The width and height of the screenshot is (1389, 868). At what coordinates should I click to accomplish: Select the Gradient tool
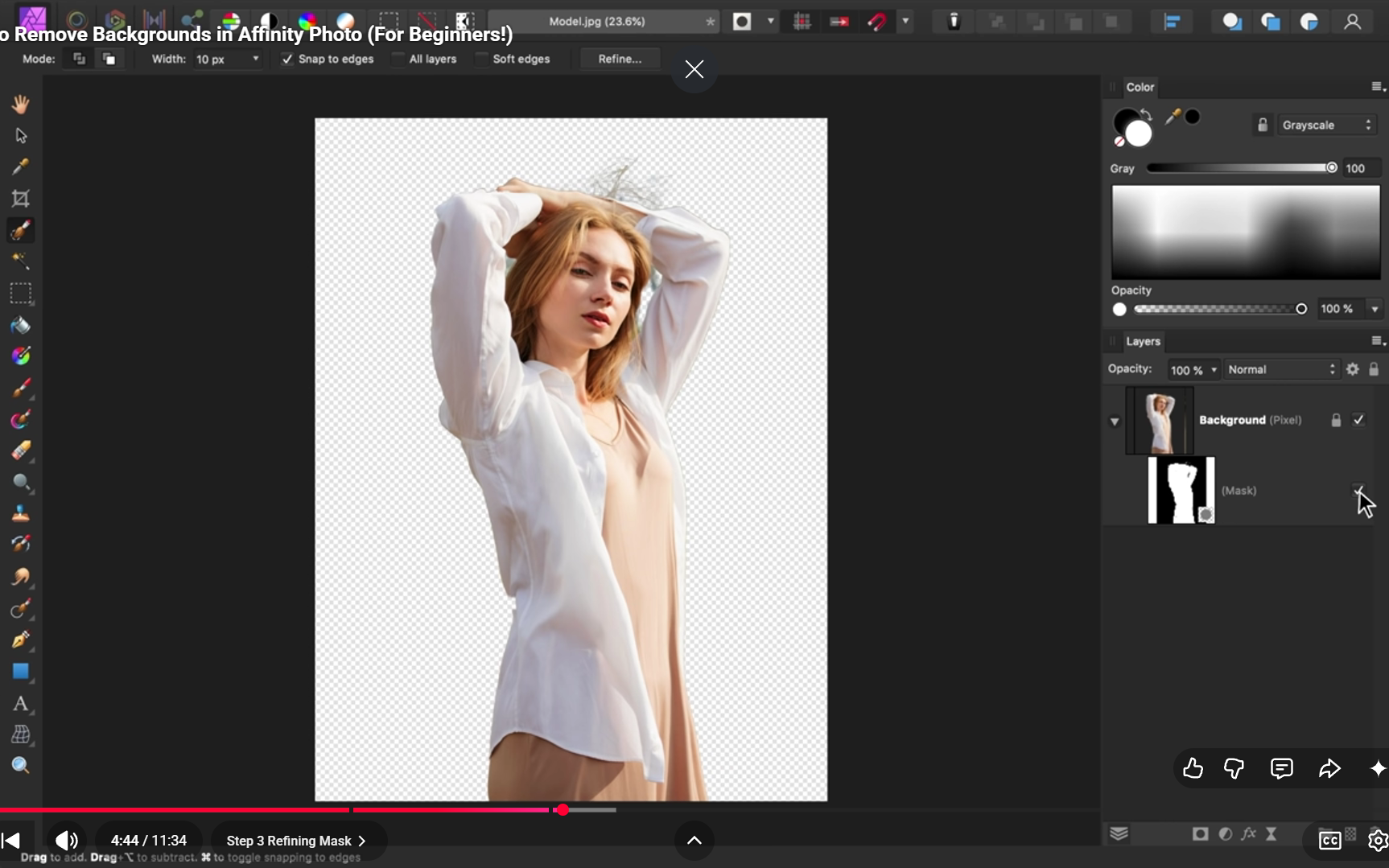21,356
